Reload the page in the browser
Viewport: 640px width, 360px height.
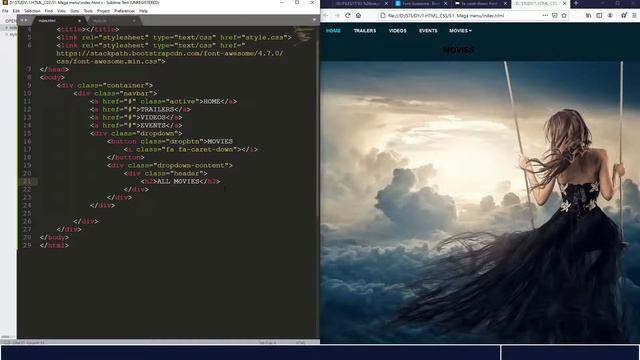(x=347, y=16)
